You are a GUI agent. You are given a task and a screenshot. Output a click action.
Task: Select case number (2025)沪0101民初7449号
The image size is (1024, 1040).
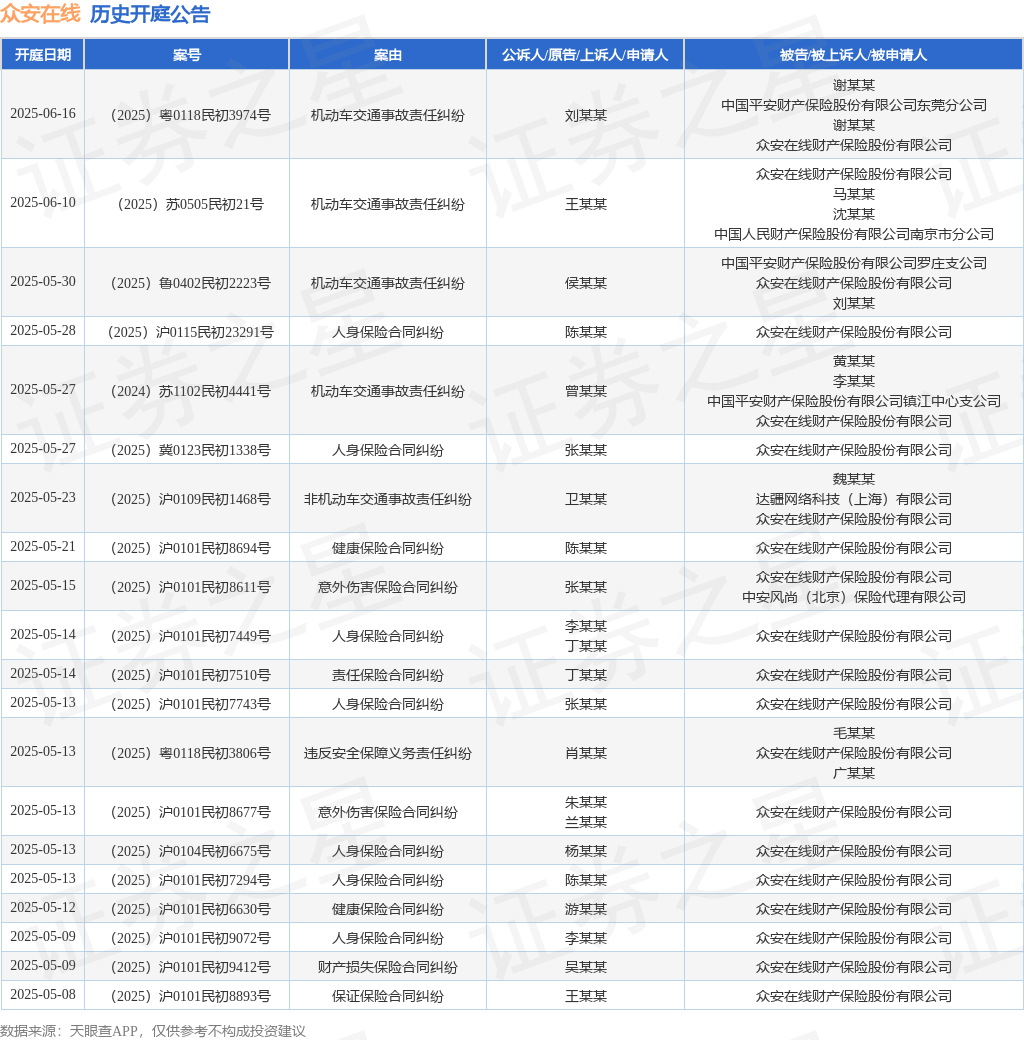pos(190,636)
